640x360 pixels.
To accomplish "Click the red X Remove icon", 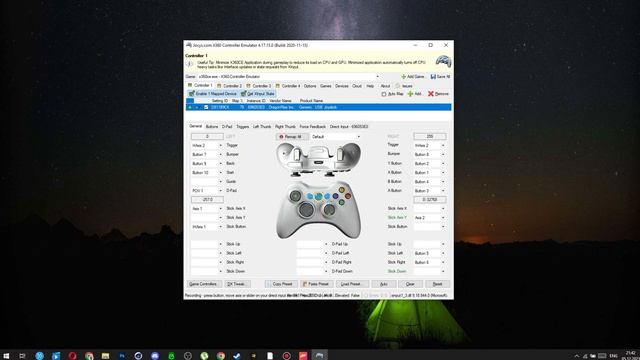I will [431, 94].
